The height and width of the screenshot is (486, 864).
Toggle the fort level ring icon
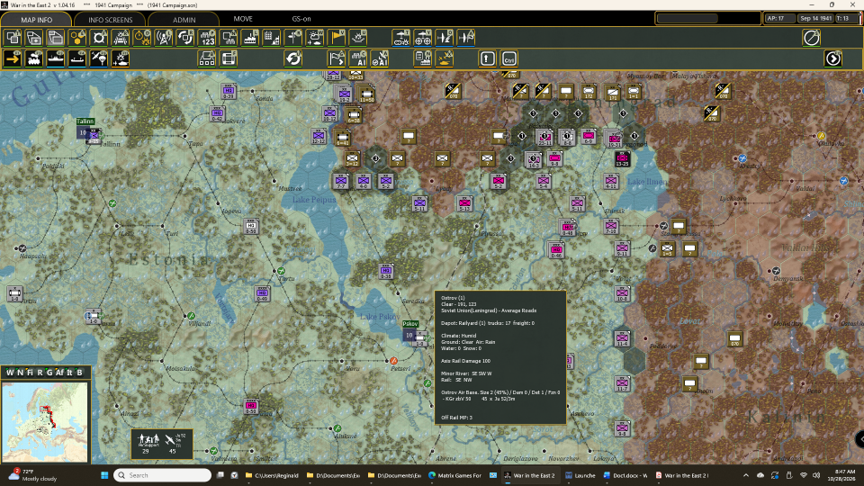(99, 37)
